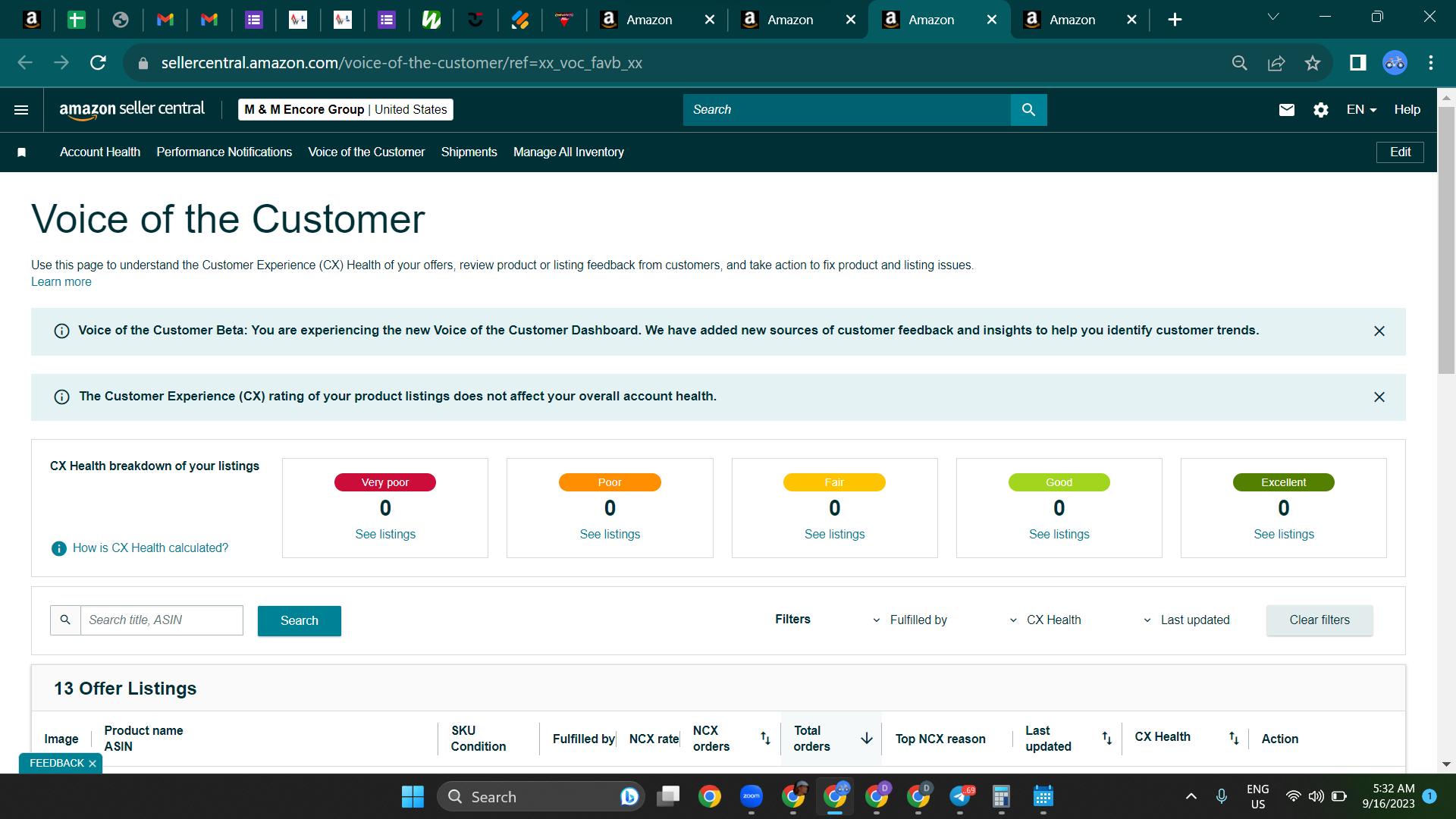Click the Learn more link
Viewport: 1456px width, 819px height.
click(x=61, y=282)
